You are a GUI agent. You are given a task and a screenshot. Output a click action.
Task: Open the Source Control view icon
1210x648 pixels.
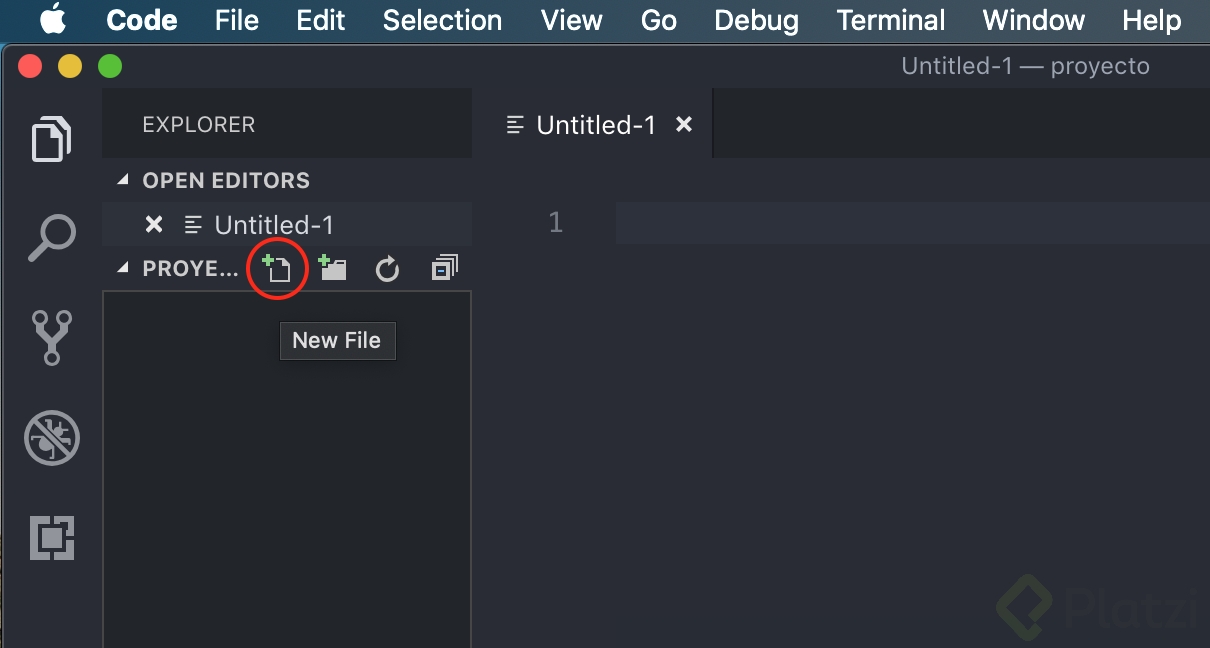click(52, 337)
